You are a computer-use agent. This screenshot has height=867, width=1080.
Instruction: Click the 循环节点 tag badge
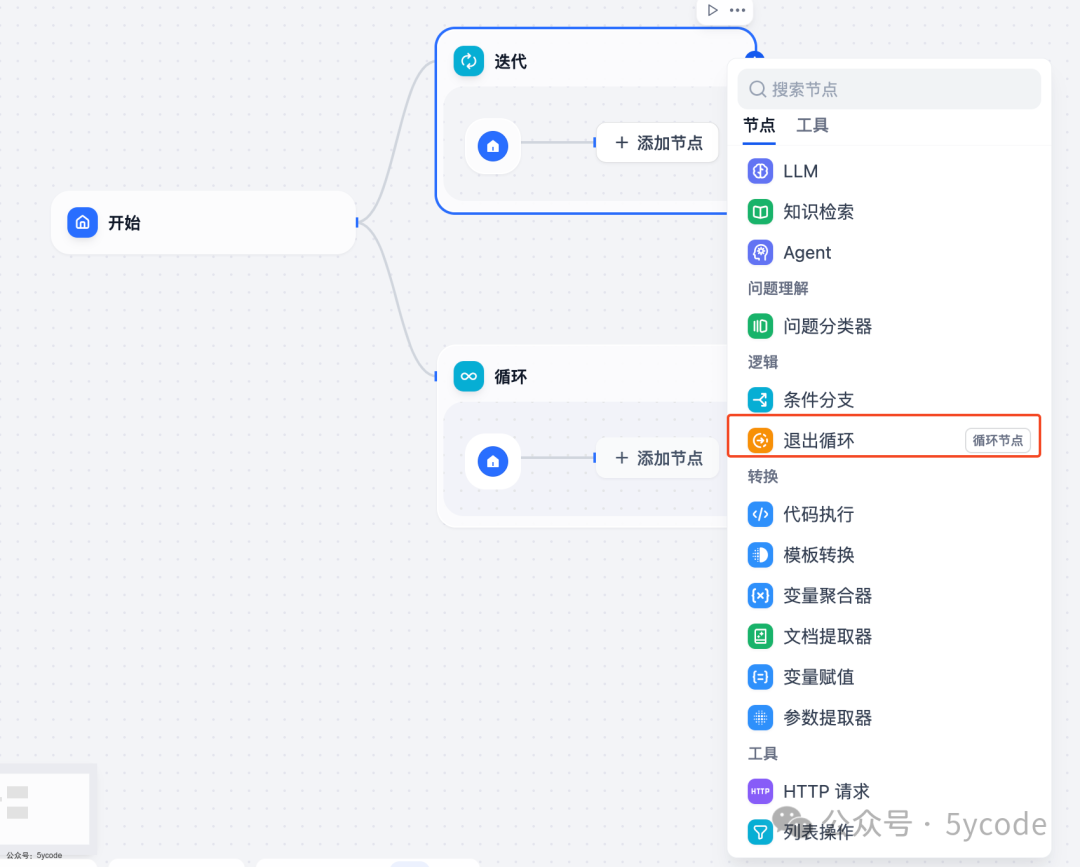point(997,440)
